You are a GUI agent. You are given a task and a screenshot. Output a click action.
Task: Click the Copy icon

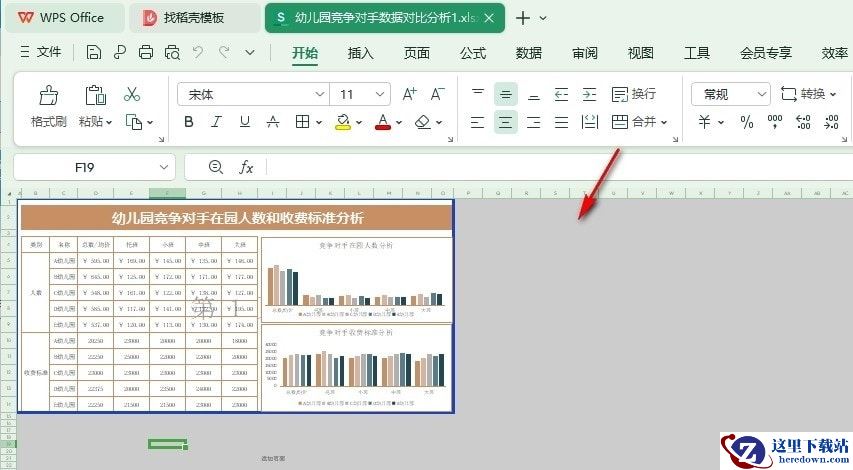134,122
